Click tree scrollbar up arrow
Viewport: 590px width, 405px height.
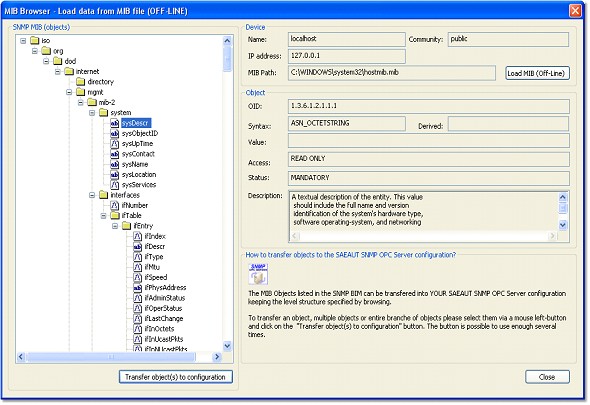click(x=227, y=41)
